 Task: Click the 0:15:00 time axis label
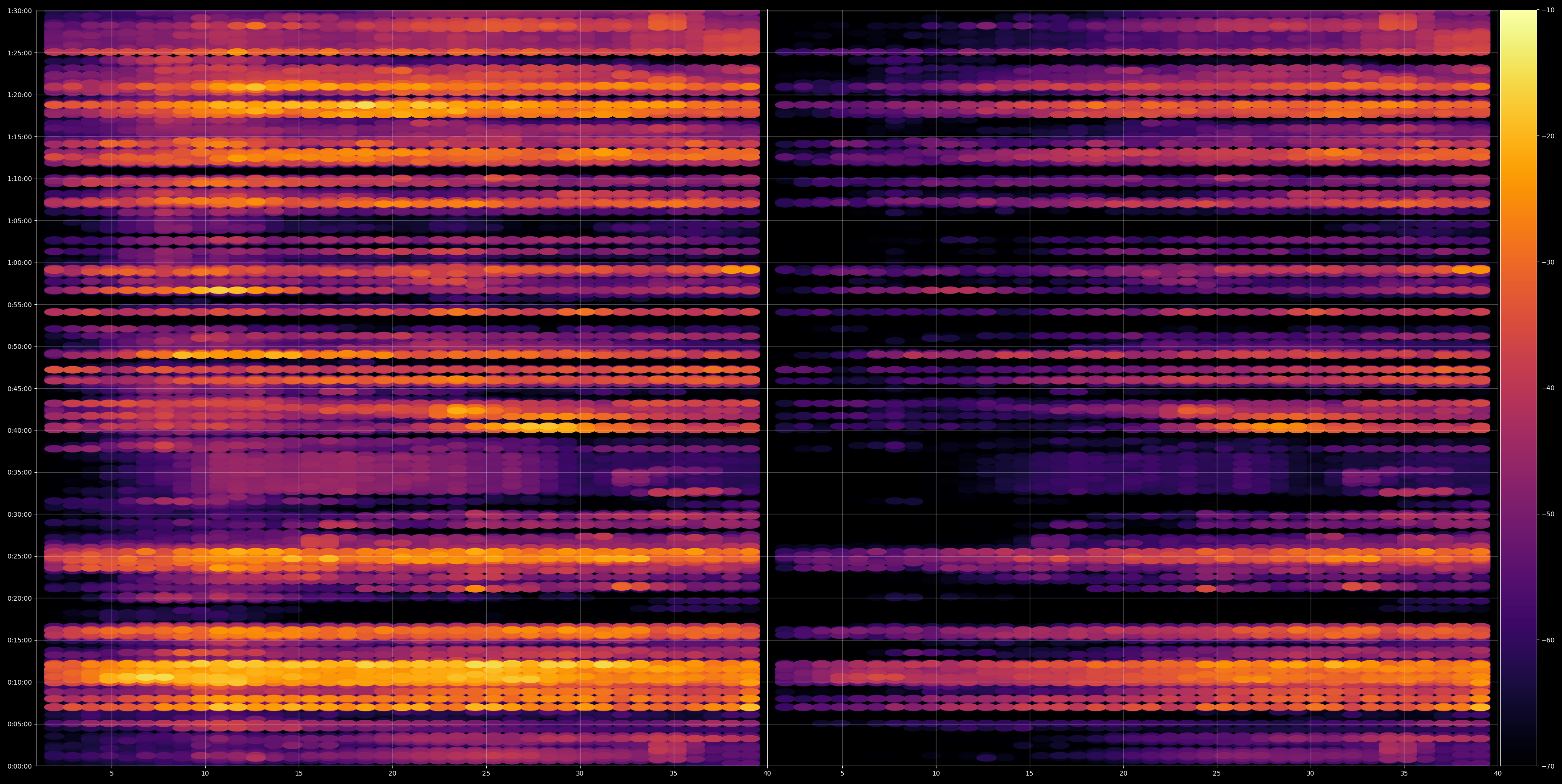19,641
